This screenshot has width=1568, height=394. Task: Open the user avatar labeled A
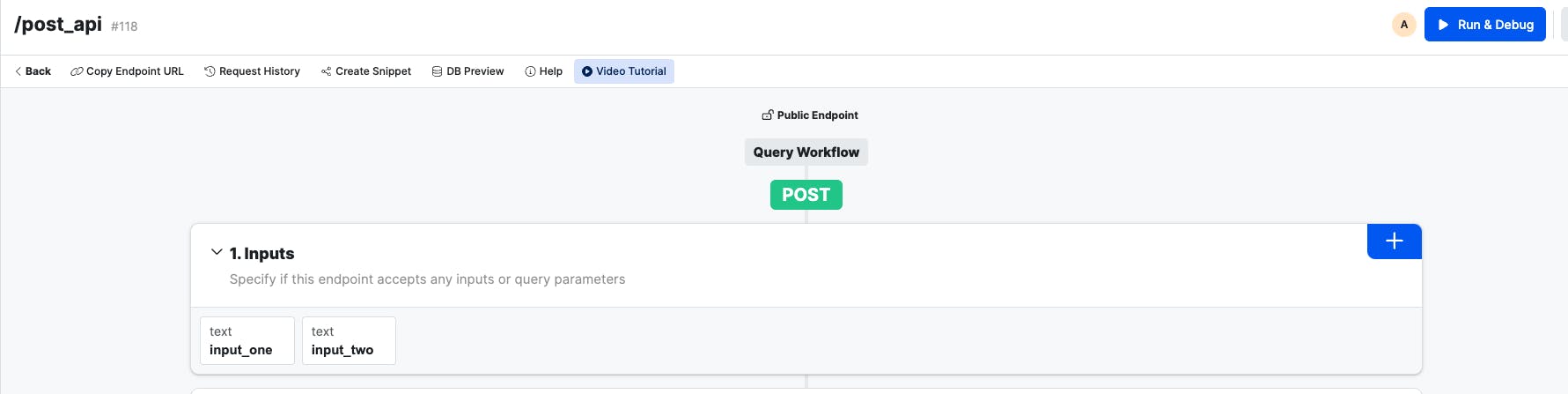pos(1403,25)
